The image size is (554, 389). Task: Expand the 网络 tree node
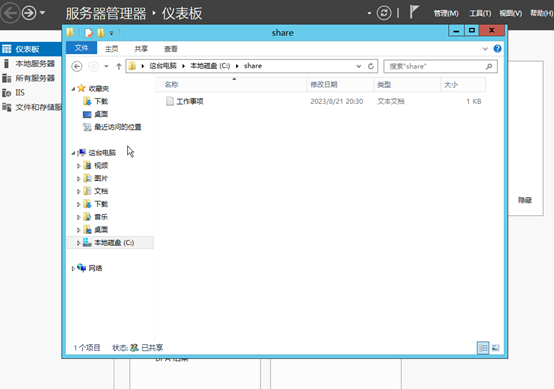[x=73, y=269]
